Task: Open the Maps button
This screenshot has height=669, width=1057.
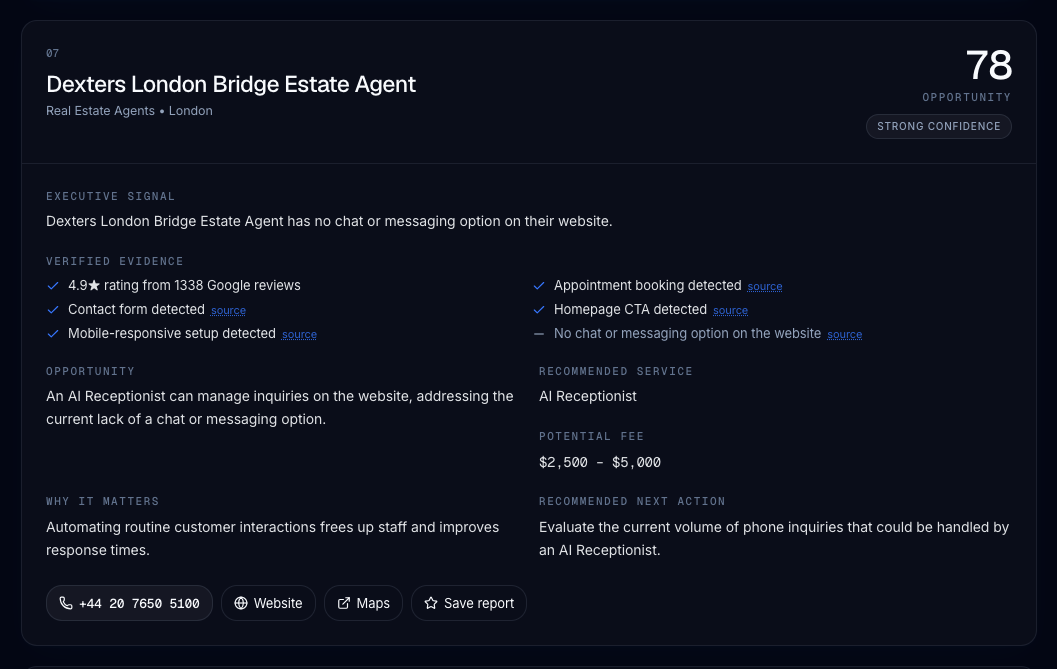Action: coord(363,603)
